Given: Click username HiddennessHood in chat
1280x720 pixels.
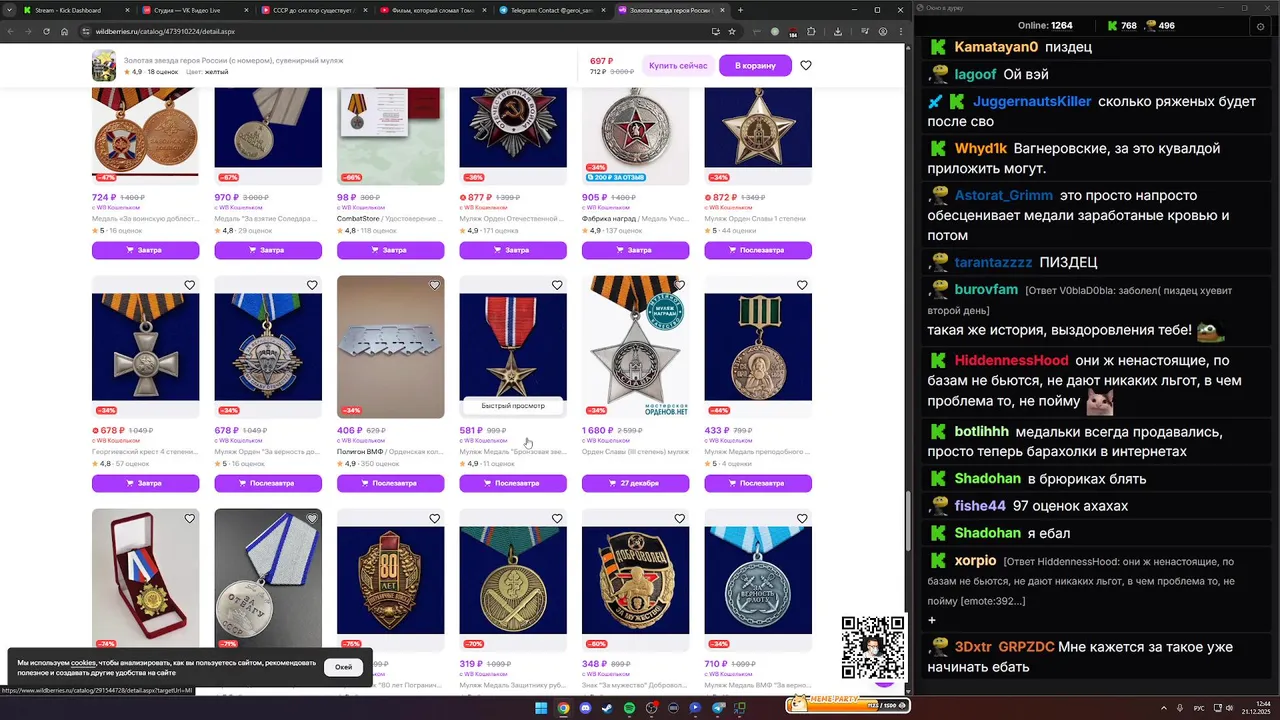Looking at the screenshot, I should pyautogui.click(x=1011, y=360).
